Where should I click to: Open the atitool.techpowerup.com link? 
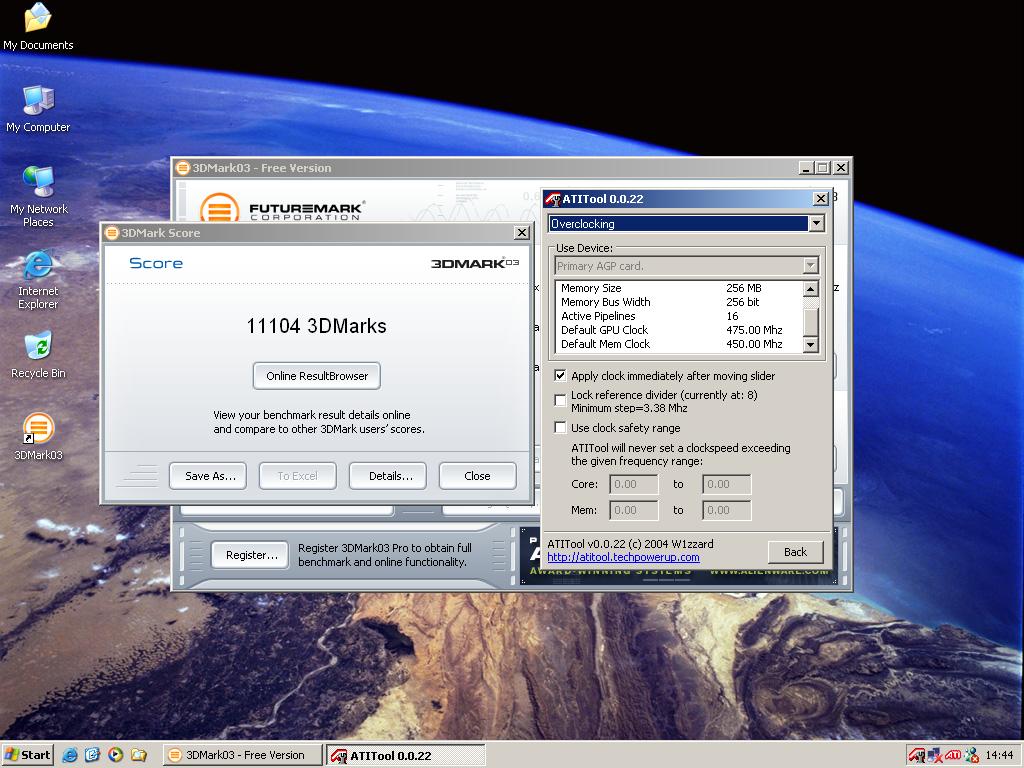623,558
